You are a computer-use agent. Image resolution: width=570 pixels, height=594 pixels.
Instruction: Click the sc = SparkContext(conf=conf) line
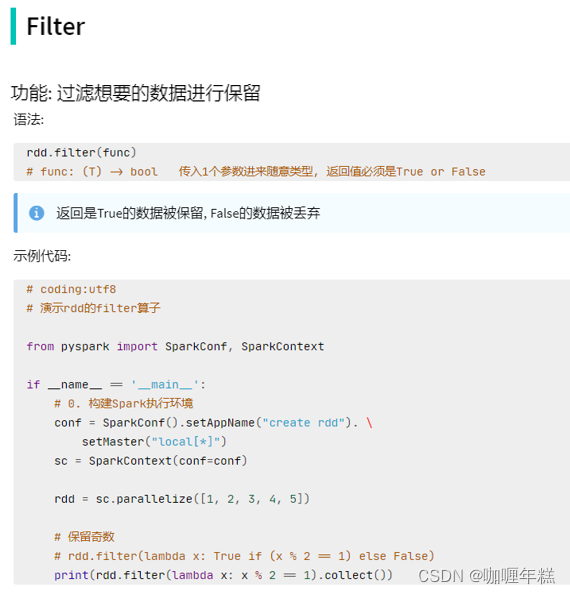151,461
